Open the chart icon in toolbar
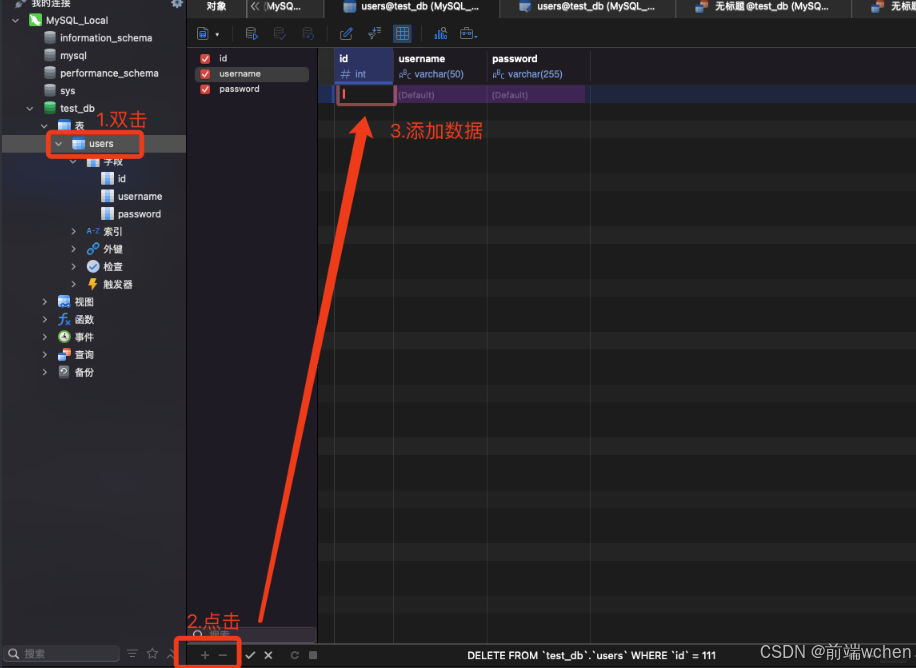The image size is (916, 668). point(440,34)
